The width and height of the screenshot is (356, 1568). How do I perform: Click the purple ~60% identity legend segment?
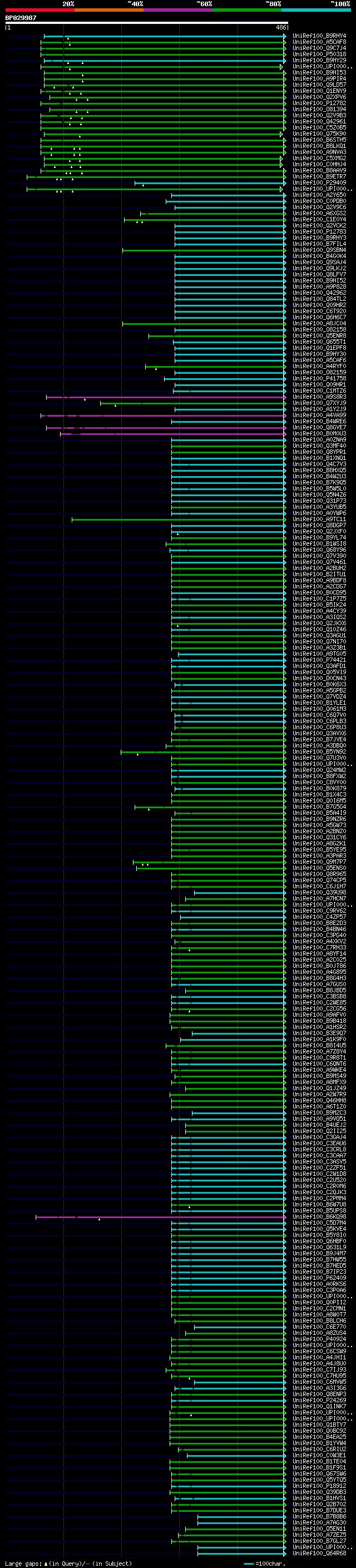179,10
